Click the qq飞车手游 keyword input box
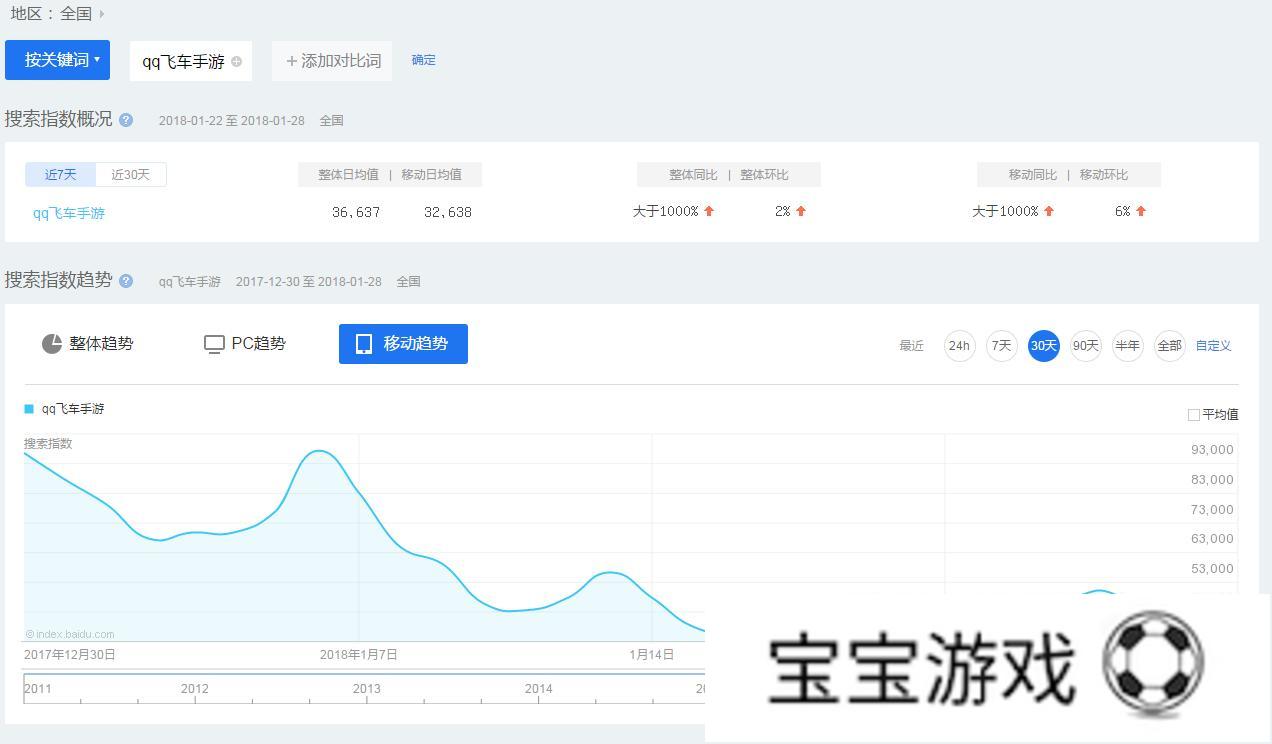Viewport: 1272px width, 744px height. click(190, 61)
